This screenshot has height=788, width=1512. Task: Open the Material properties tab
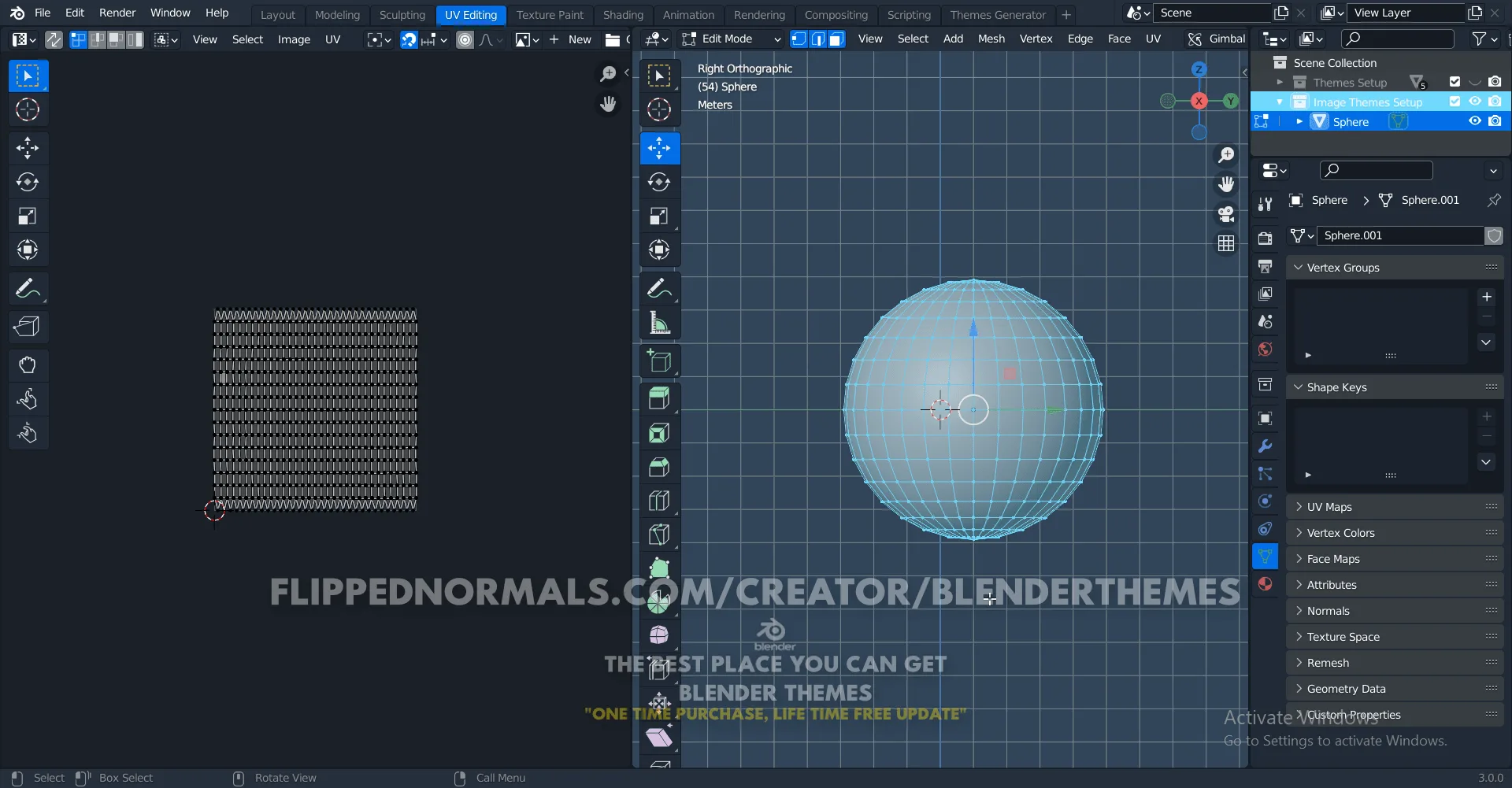(1265, 584)
